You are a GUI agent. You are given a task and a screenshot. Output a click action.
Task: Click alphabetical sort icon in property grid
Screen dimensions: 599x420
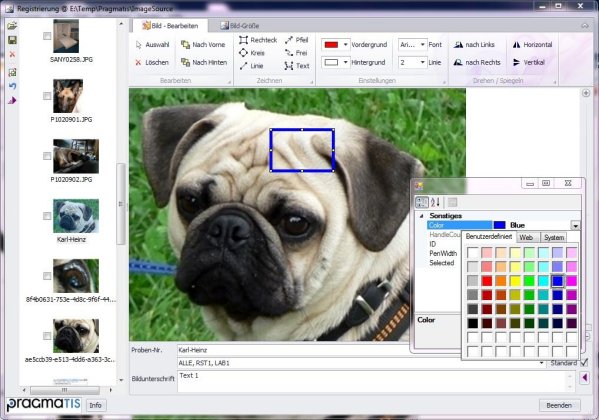[435, 202]
